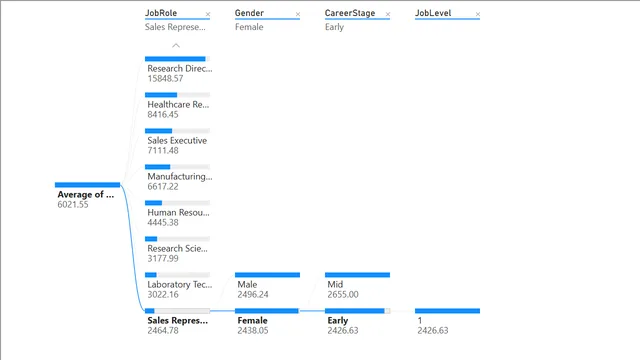Click the up chevron above JobRole nodes
The width and height of the screenshot is (640, 360).
pos(176,45)
